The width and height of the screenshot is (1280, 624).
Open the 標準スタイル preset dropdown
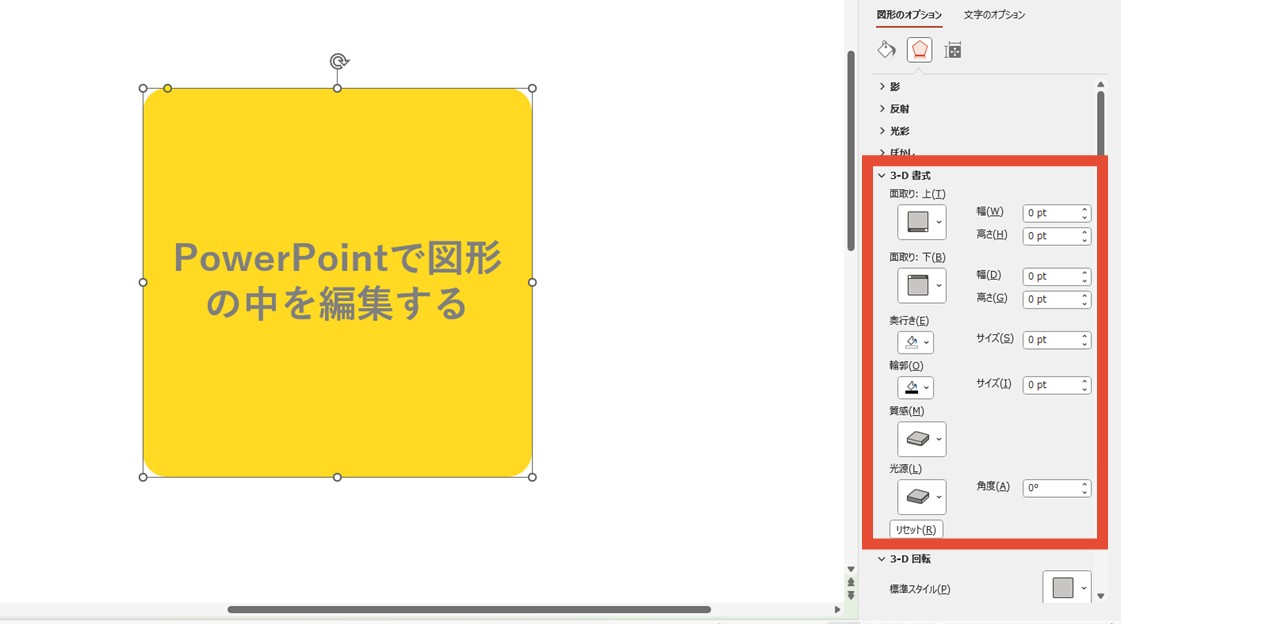coord(1067,588)
